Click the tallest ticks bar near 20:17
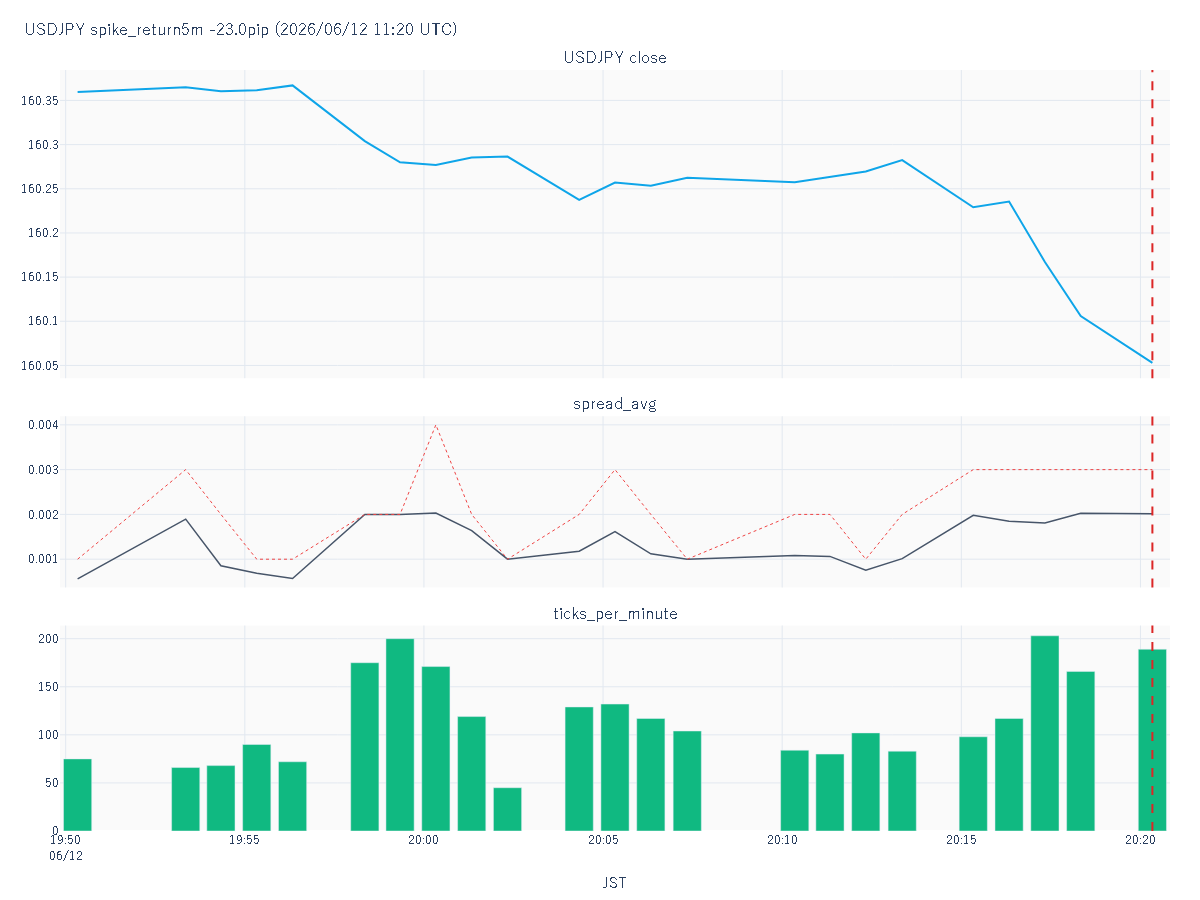 tap(1045, 733)
